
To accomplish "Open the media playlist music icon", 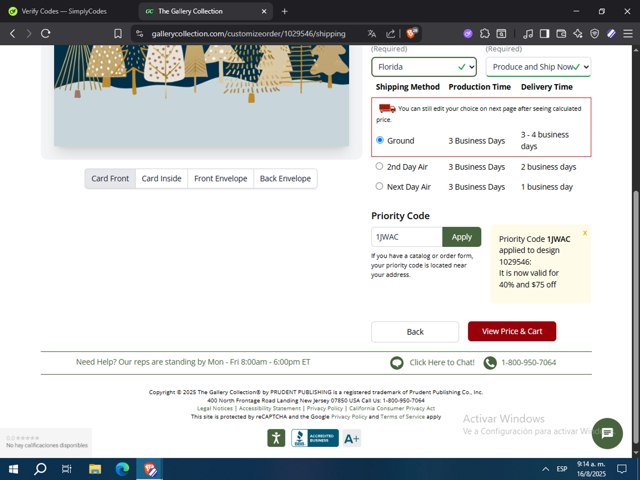I will pyautogui.click(x=528, y=33).
